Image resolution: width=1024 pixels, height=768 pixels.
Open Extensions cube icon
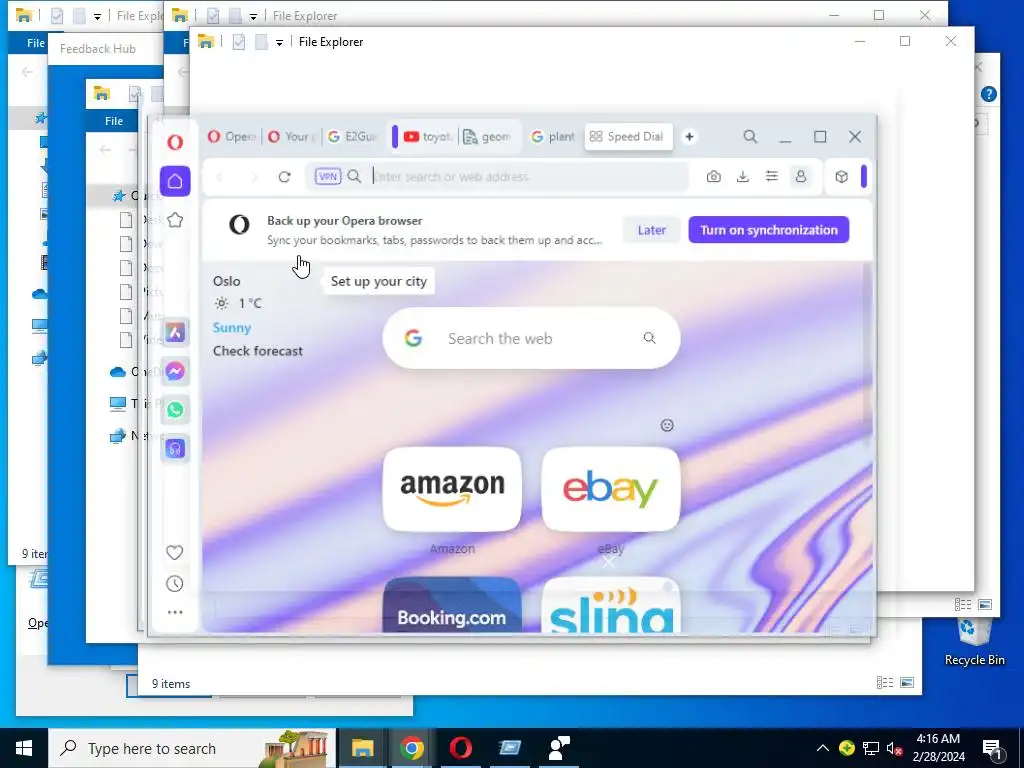(842, 176)
